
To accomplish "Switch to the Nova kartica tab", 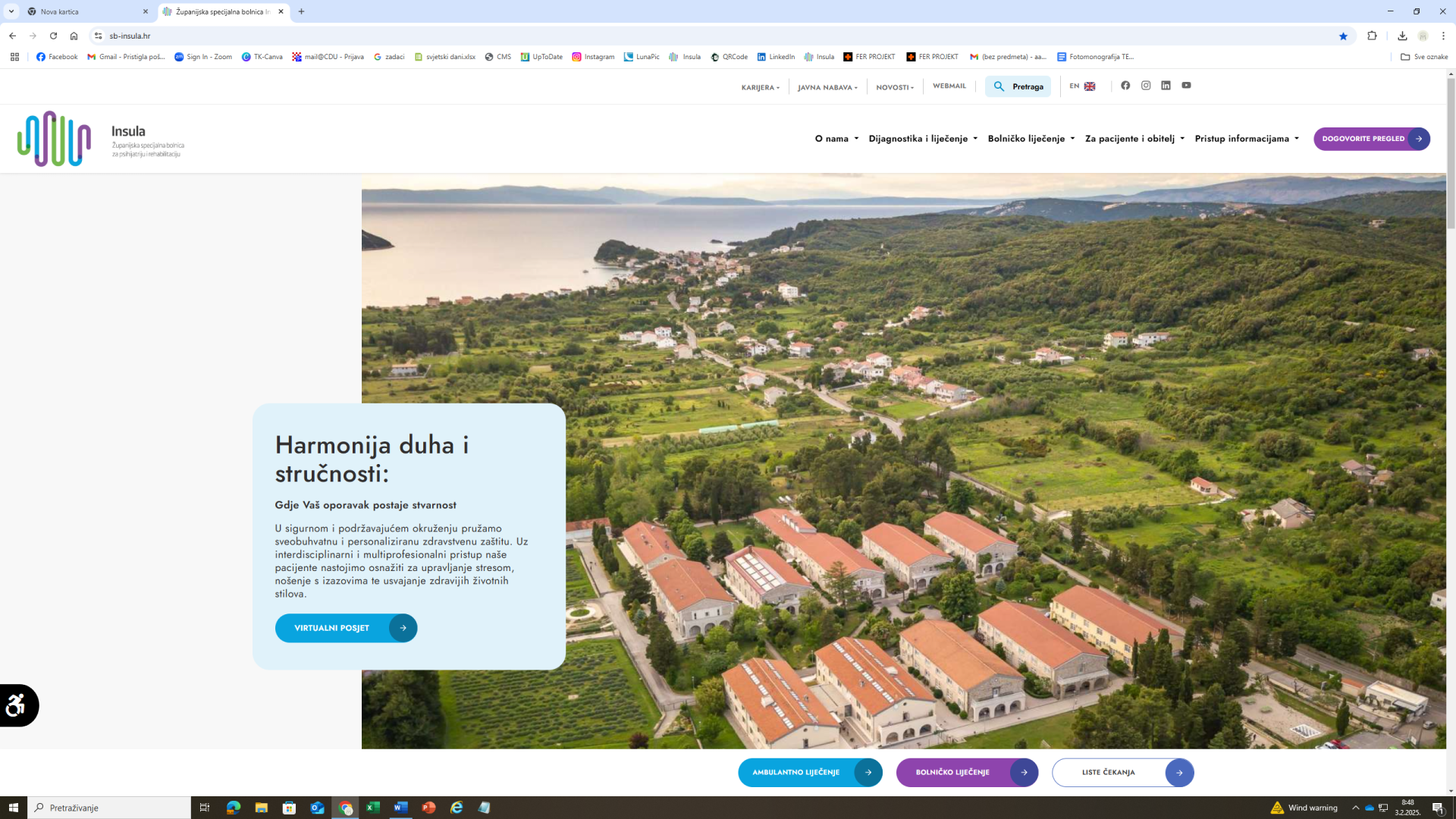I will pos(87,11).
